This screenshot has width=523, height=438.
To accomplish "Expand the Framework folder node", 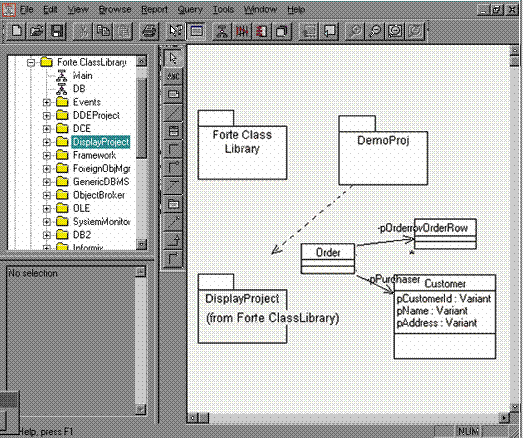I will (47, 155).
